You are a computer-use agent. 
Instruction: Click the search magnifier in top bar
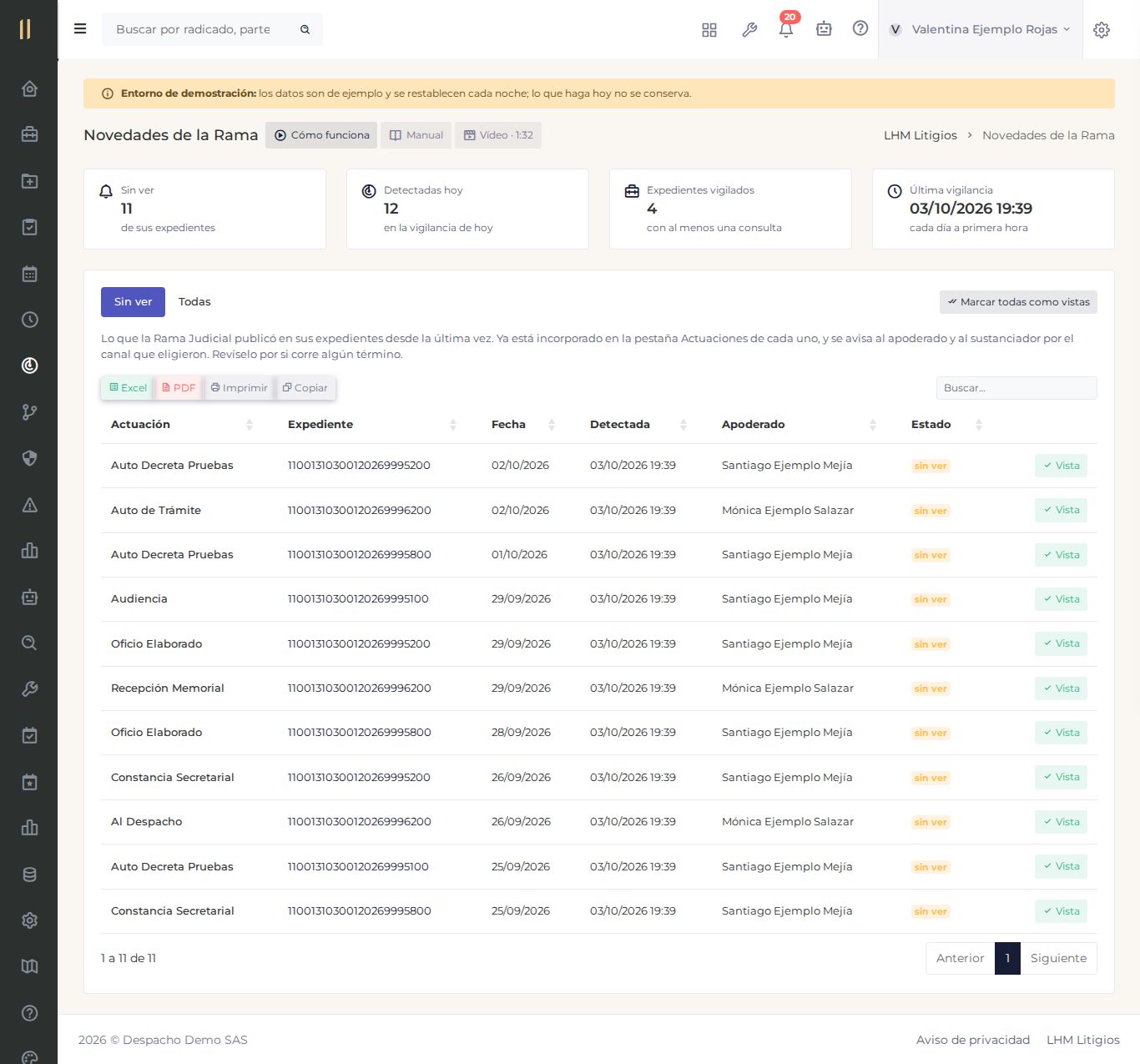pos(305,29)
